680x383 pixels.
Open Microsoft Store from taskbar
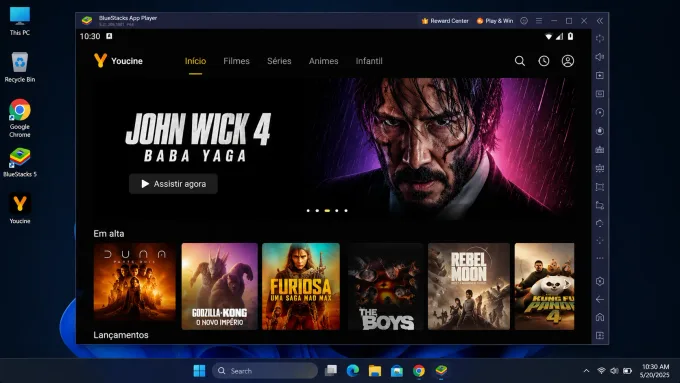tap(397, 371)
